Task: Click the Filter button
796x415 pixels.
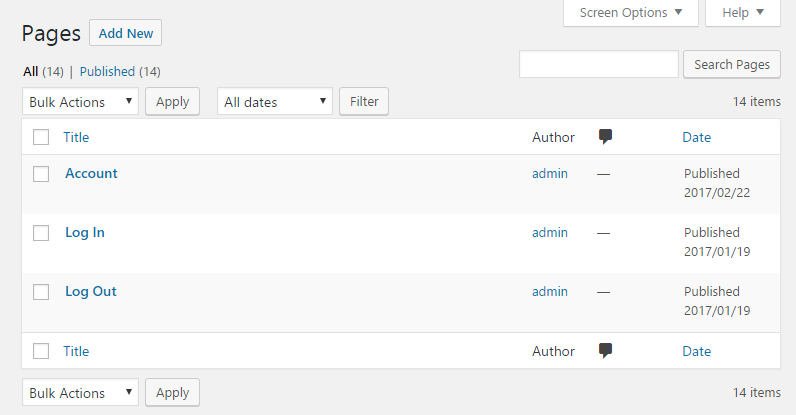Action: coord(364,102)
